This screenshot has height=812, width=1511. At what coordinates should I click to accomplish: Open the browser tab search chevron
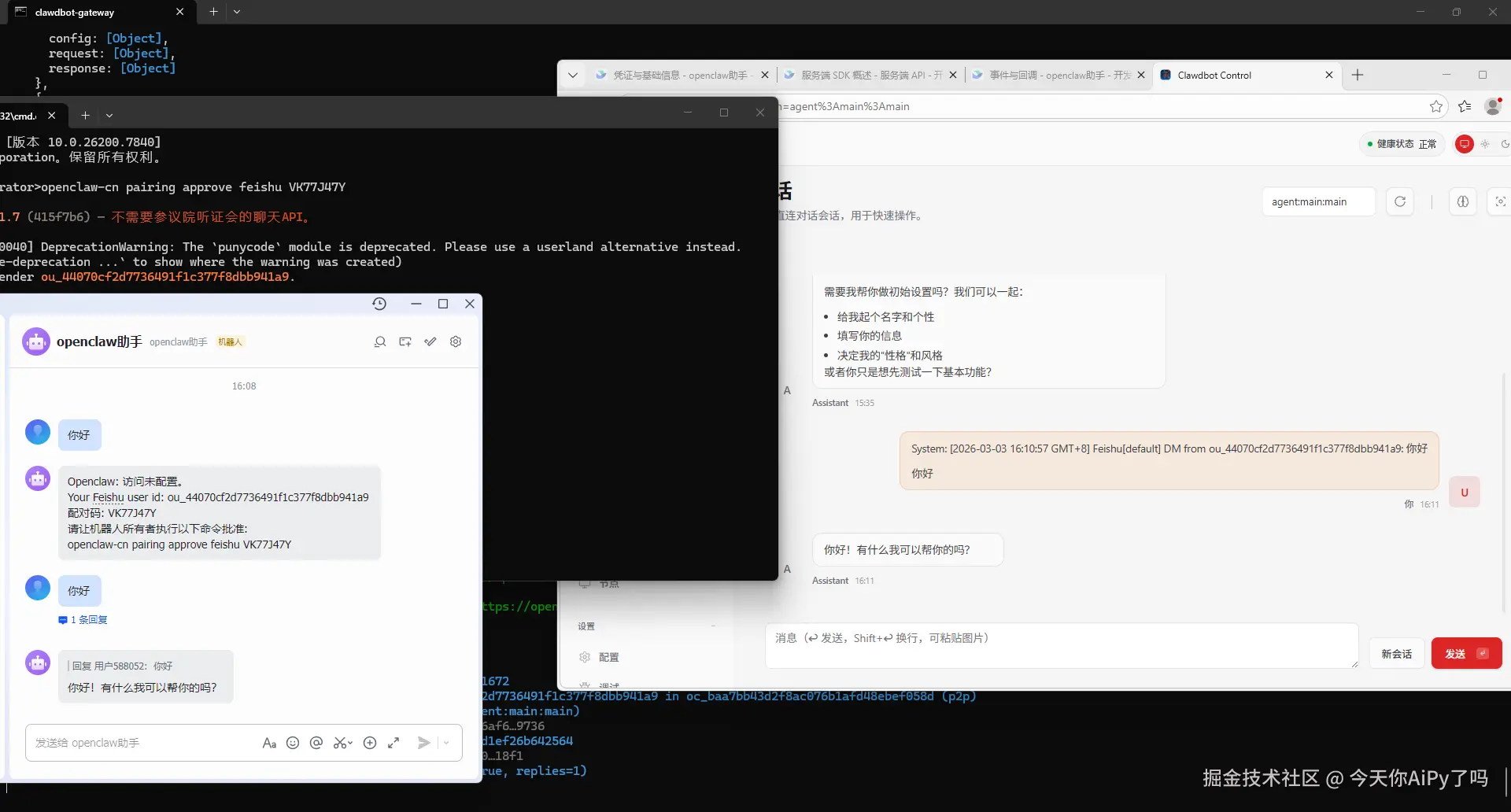click(573, 75)
